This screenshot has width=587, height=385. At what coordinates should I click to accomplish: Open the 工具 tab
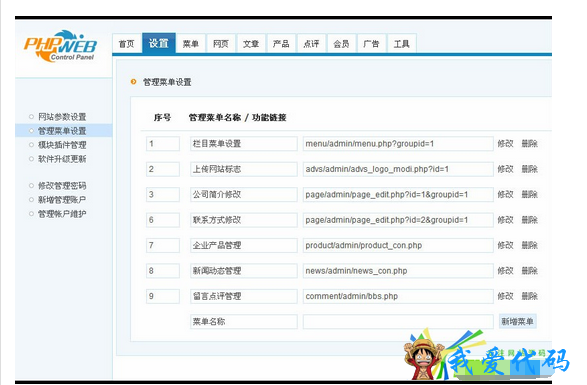click(x=402, y=44)
